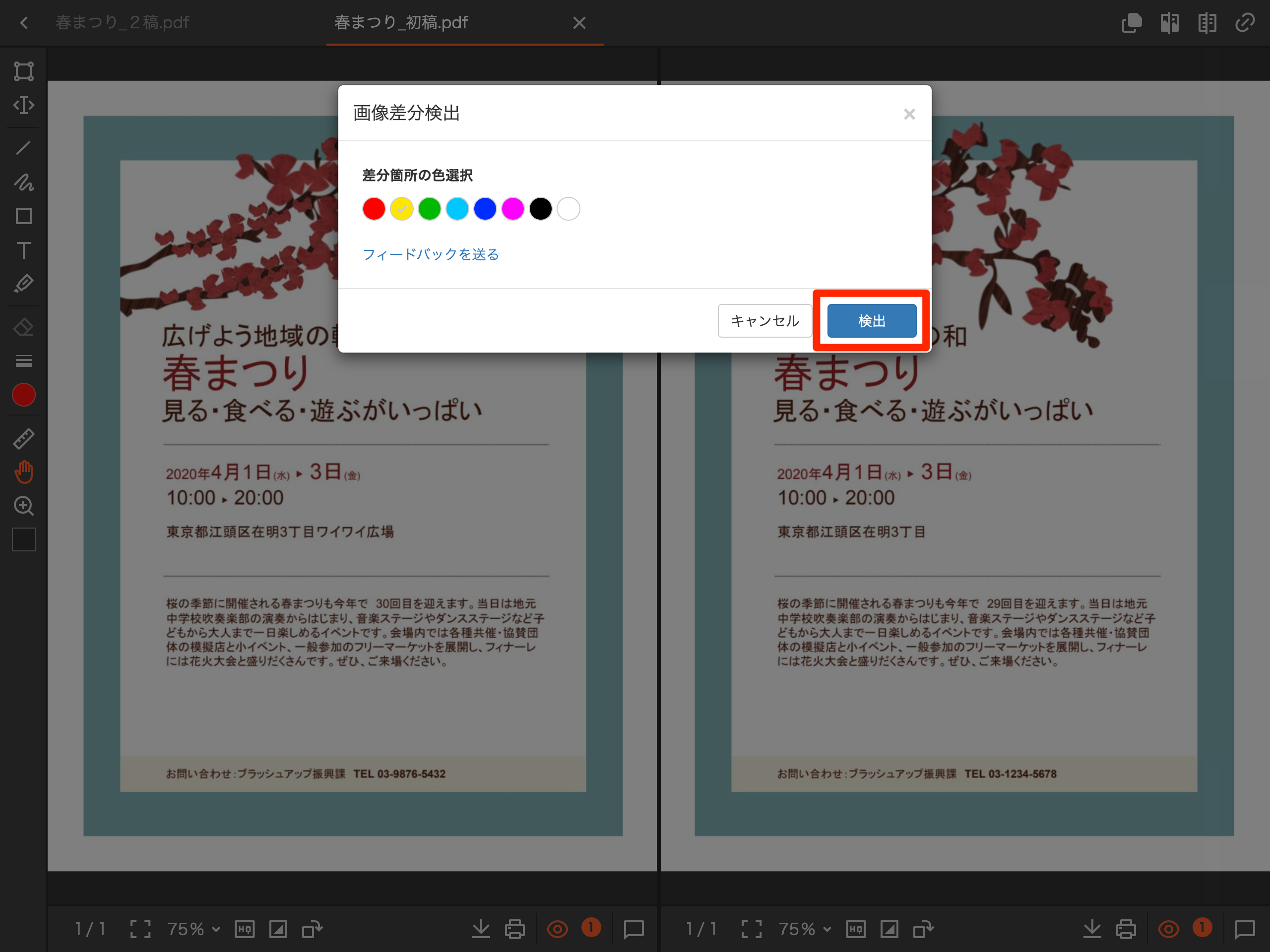Activate the zoom magnifier tool
1270x952 pixels.
pyautogui.click(x=23, y=506)
